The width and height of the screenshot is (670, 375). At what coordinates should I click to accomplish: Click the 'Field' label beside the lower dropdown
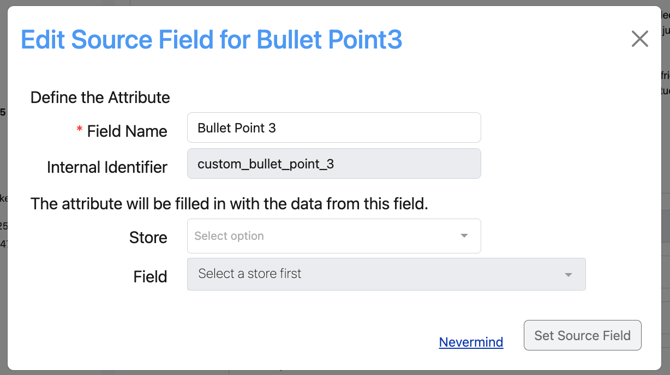(x=150, y=277)
